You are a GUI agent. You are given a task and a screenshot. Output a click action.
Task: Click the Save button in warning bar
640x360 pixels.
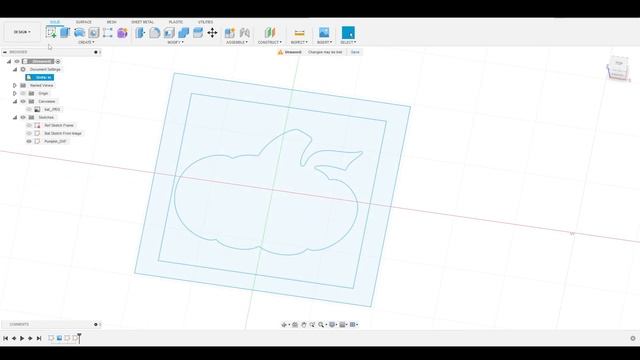(x=355, y=52)
